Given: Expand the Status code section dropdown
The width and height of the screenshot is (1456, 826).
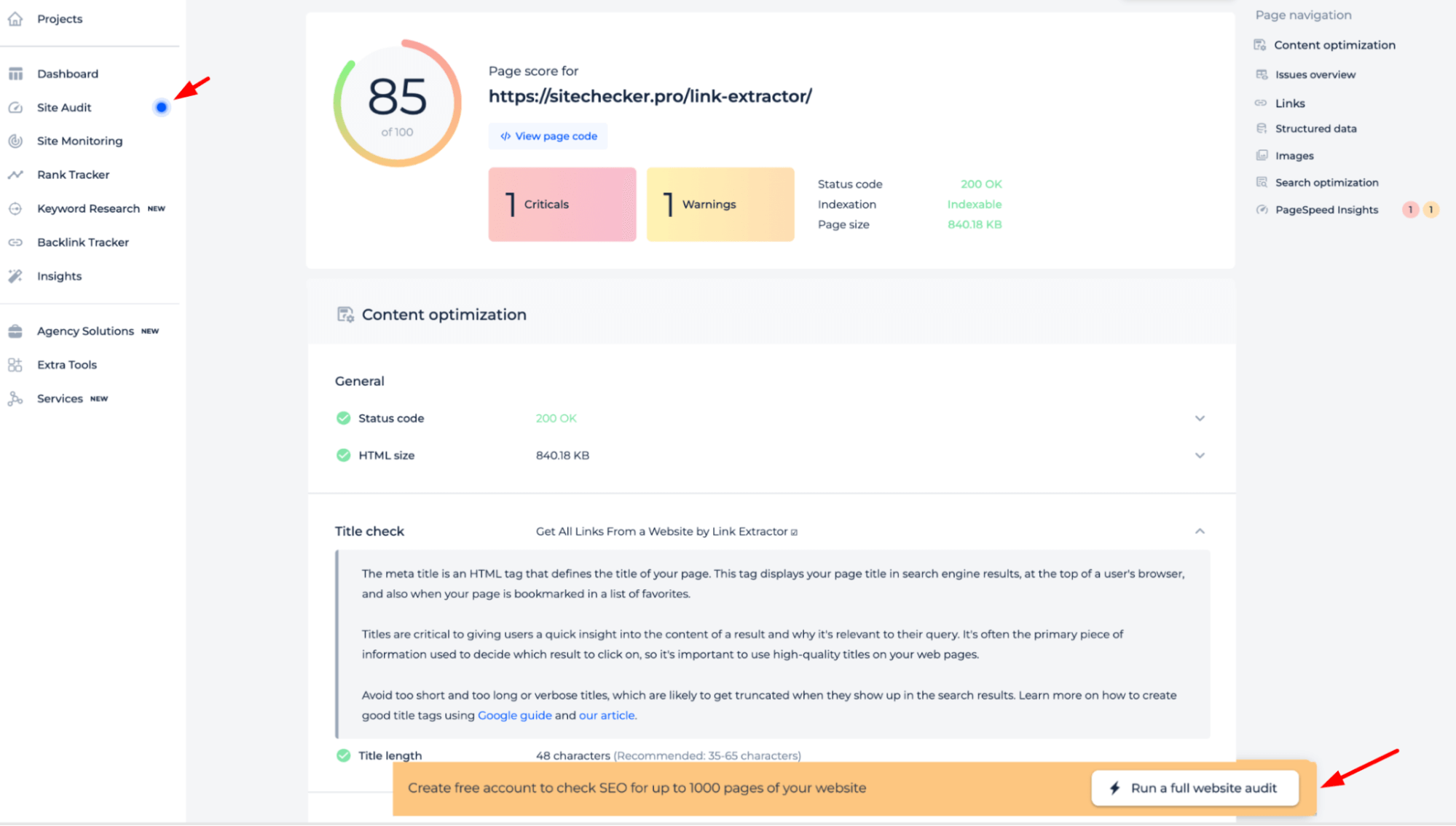Looking at the screenshot, I should pyautogui.click(x=1200, y=418).
